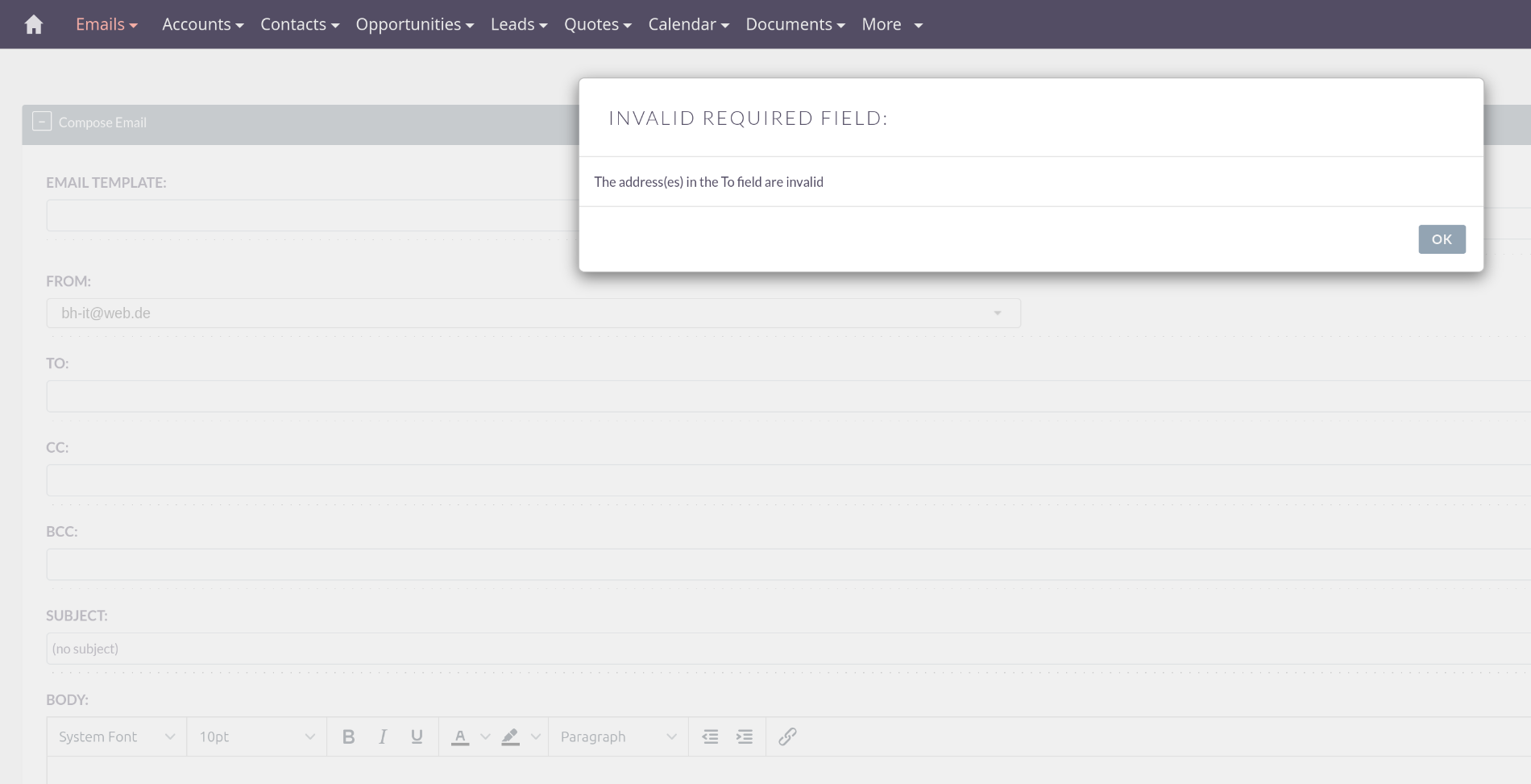
Task: Click into the TO field
Action: pyautogui.click(x=788, y=396)
